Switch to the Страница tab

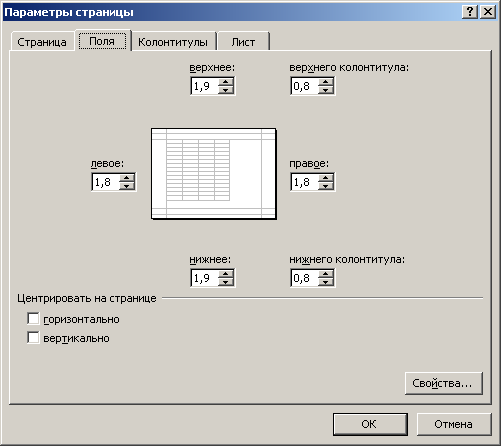tap(42, 42)
